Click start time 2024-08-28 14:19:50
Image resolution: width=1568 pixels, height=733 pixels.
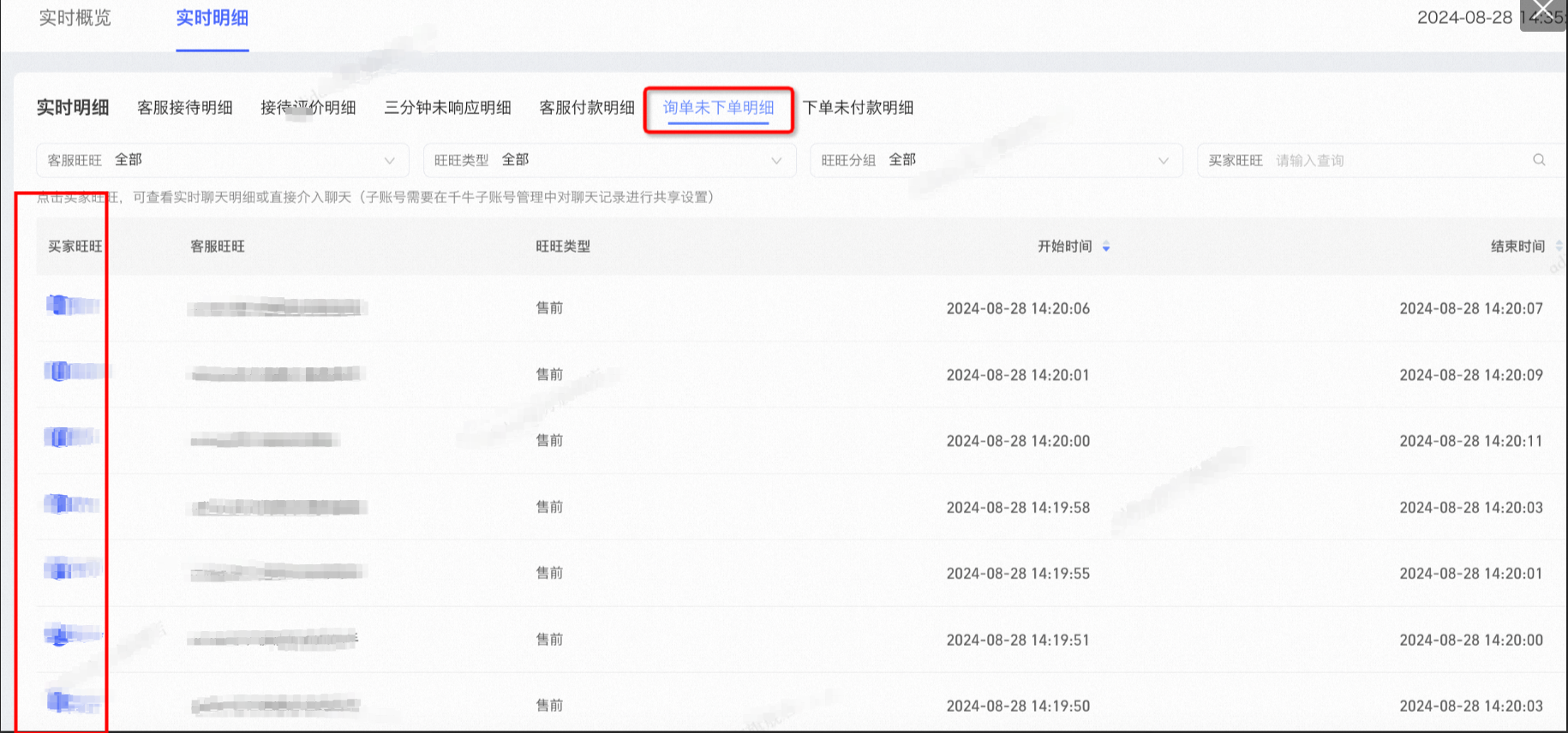click(1018, 706)
